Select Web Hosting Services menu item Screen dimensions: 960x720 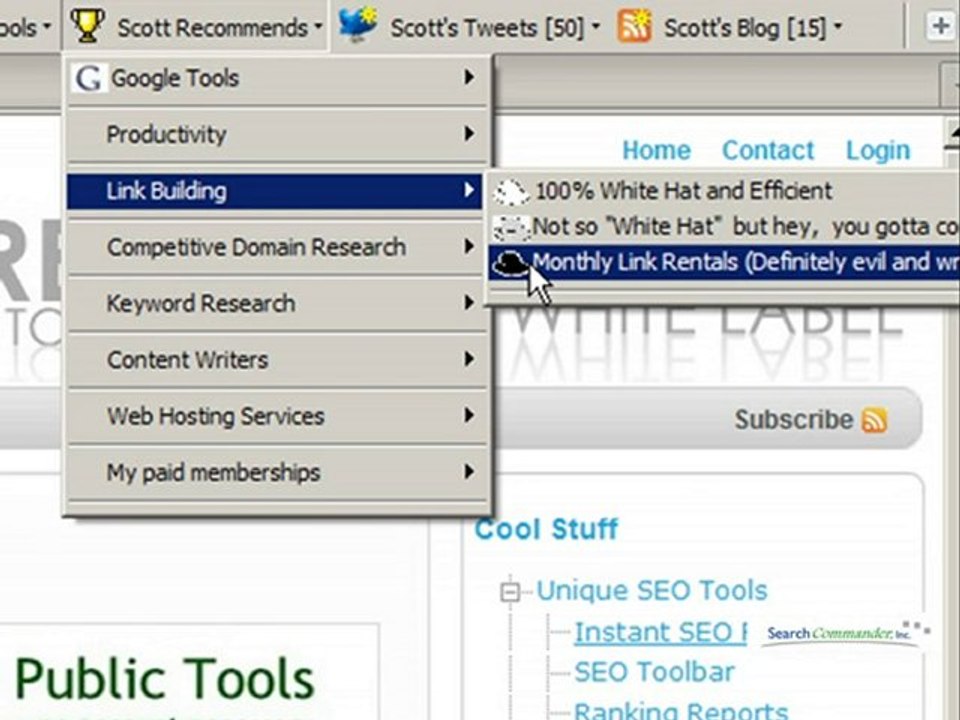click(x=275, y=416)
